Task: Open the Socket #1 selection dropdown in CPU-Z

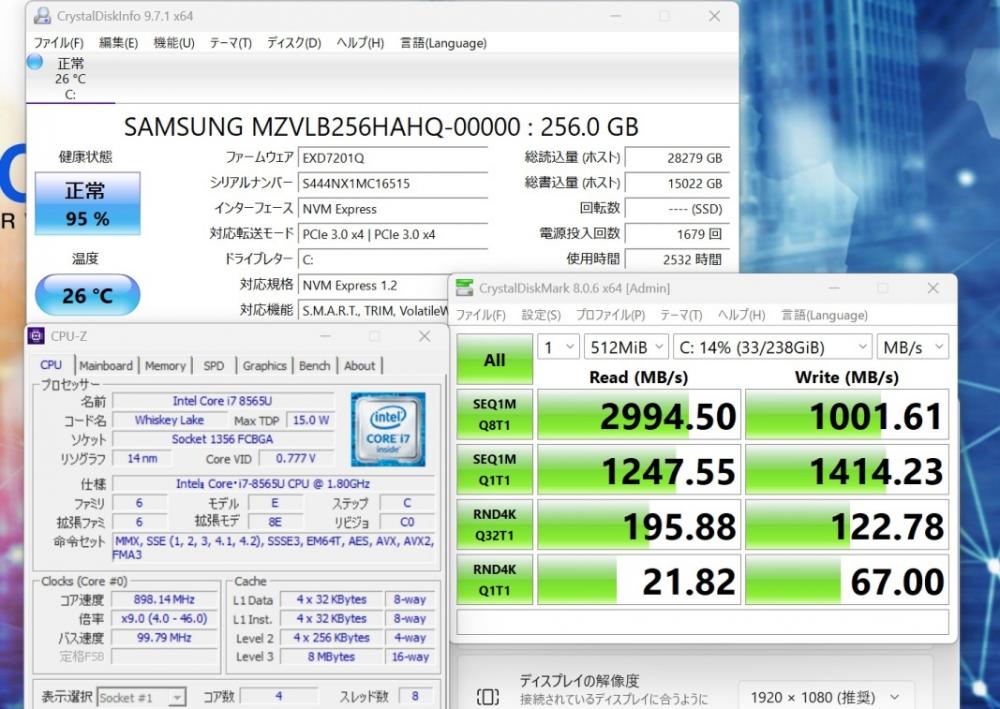Action: [142, 697]
